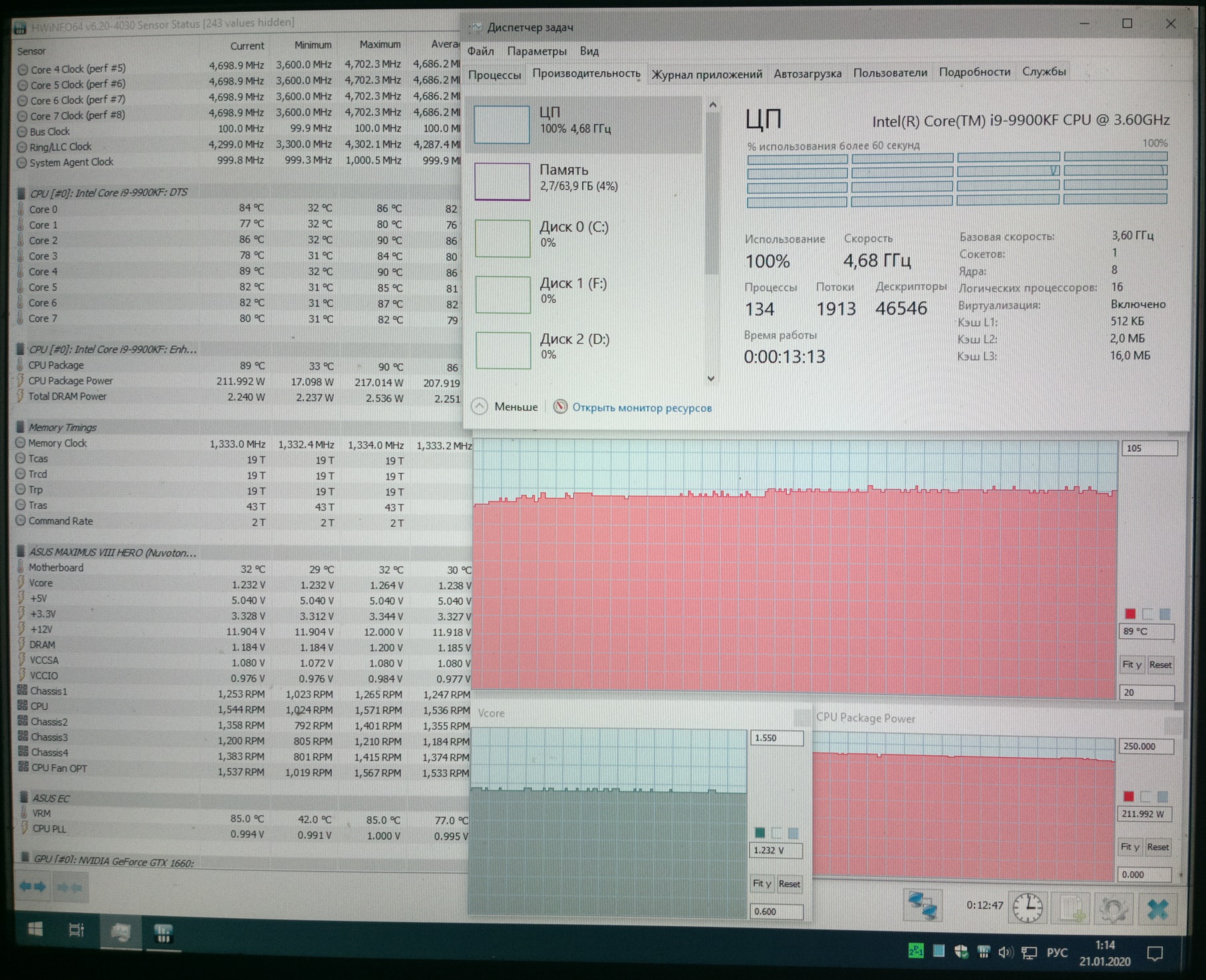1206x980 pixels.
Task: Open the notification center icon
Action: tap(1155, 954)
